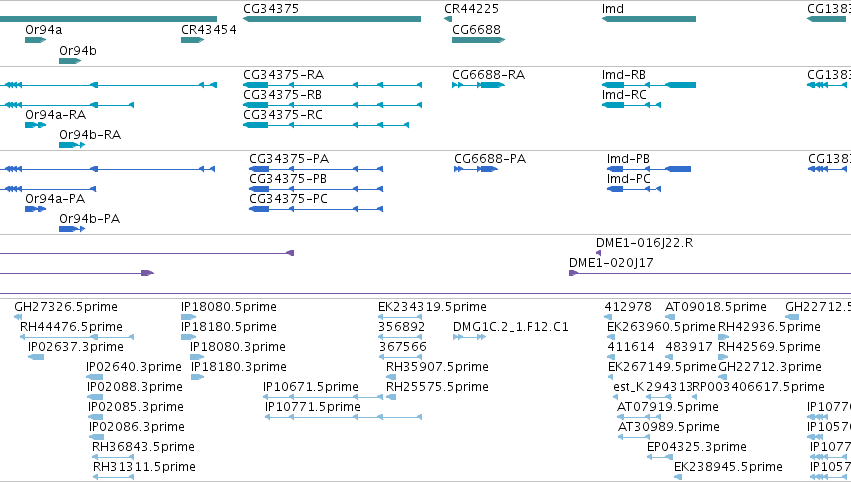Click the DMG1C.2_1.F12.C1 EST
This screenshot has width=851, height=482.
pyautogui.click(x=469, y=337)
